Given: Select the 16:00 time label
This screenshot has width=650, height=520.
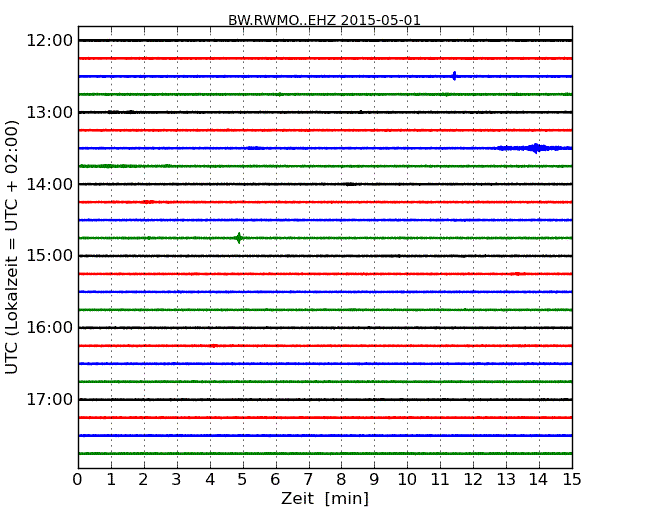Looking at the screenshot, I should coord(50,328).
